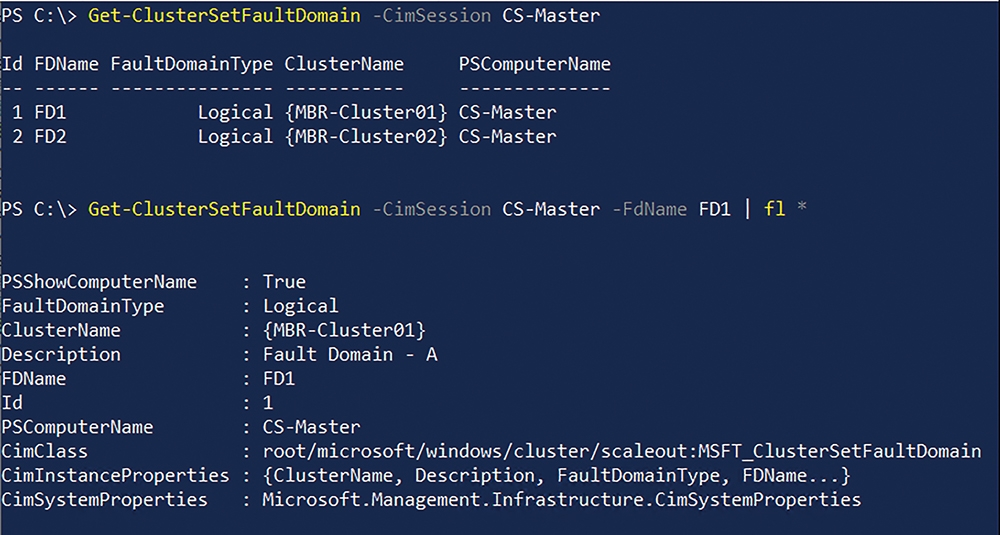The width and height of the screenshot is (1000, 535).
Task: Click FD2 in the table row
Action: click(x=50, y=136)
